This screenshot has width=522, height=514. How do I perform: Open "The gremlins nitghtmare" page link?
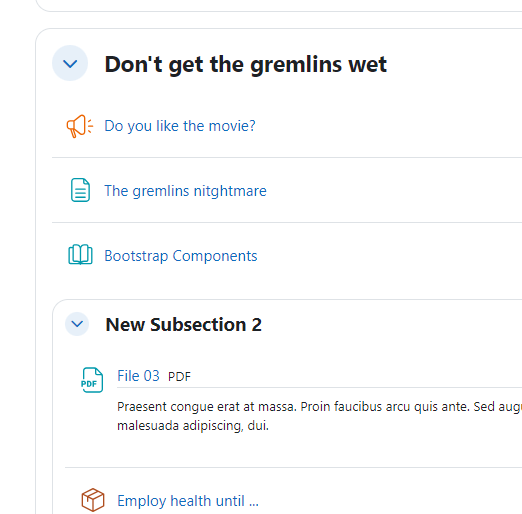(x=185, y=191)
